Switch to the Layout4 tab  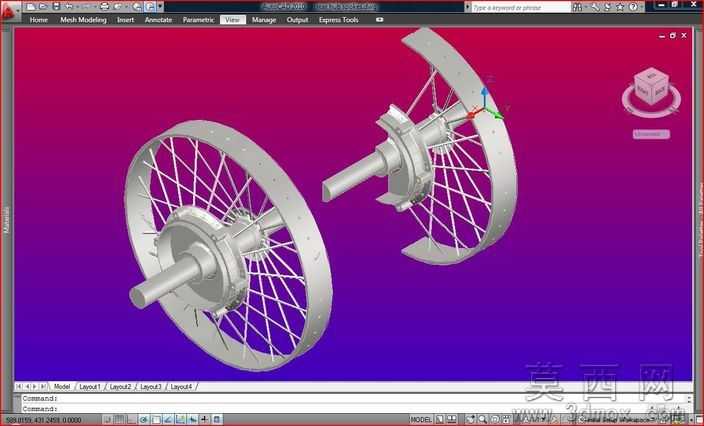pos(181,386)
